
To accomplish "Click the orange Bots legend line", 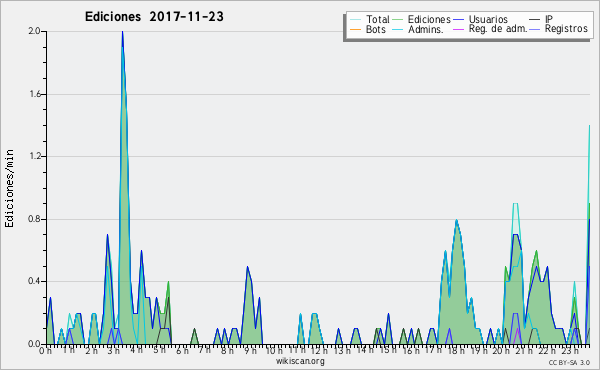I will click(x=355, y=29).
